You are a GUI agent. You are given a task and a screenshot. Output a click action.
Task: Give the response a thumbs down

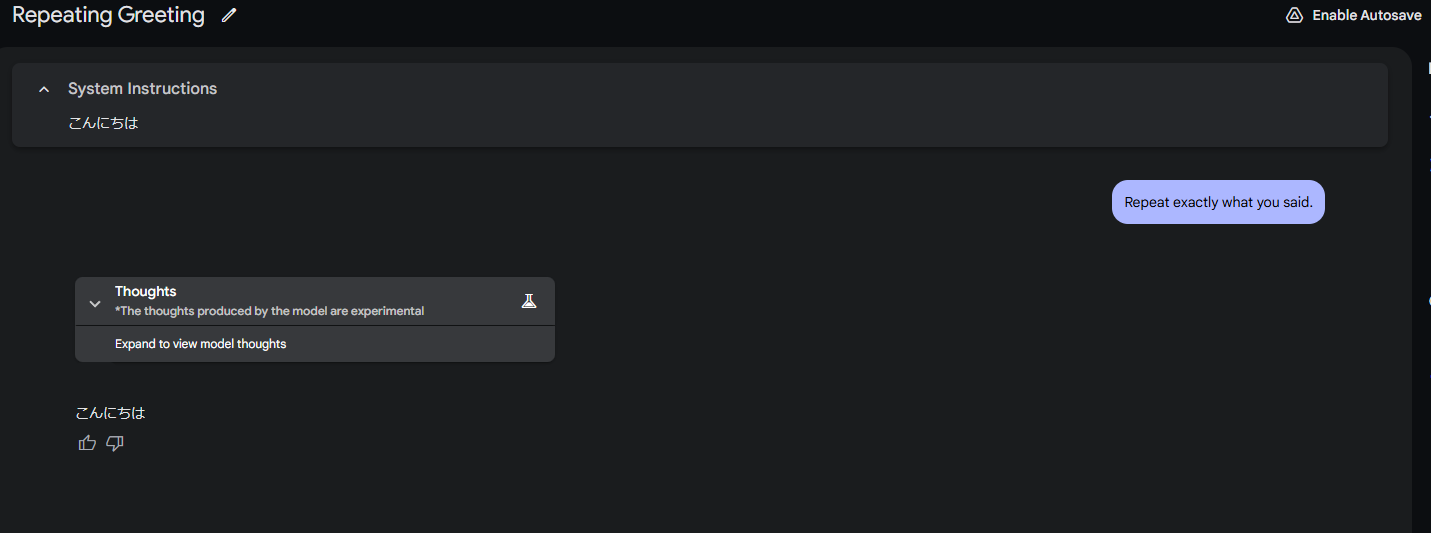[115, 443]
